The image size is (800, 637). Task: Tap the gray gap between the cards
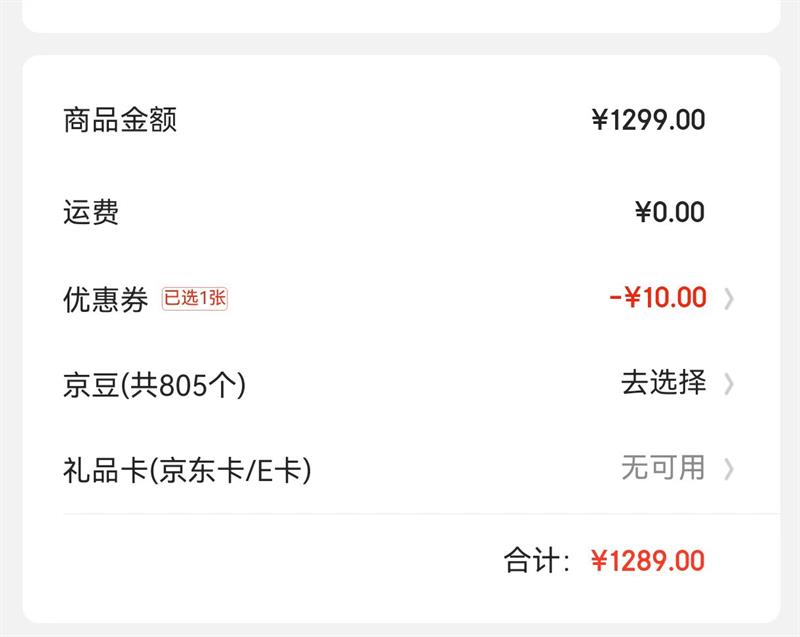pyautogui.click(x=400, y=44)
